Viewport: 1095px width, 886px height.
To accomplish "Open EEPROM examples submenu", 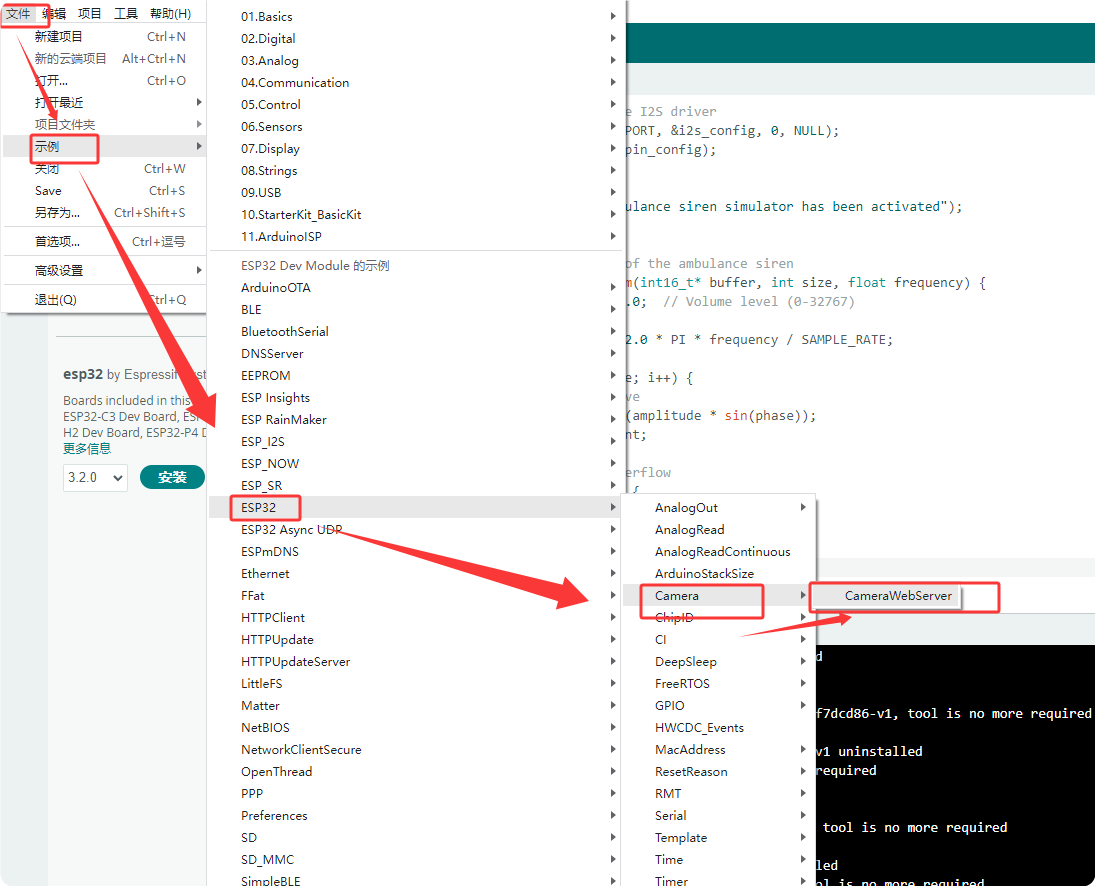I will click(x=417, y=376).
